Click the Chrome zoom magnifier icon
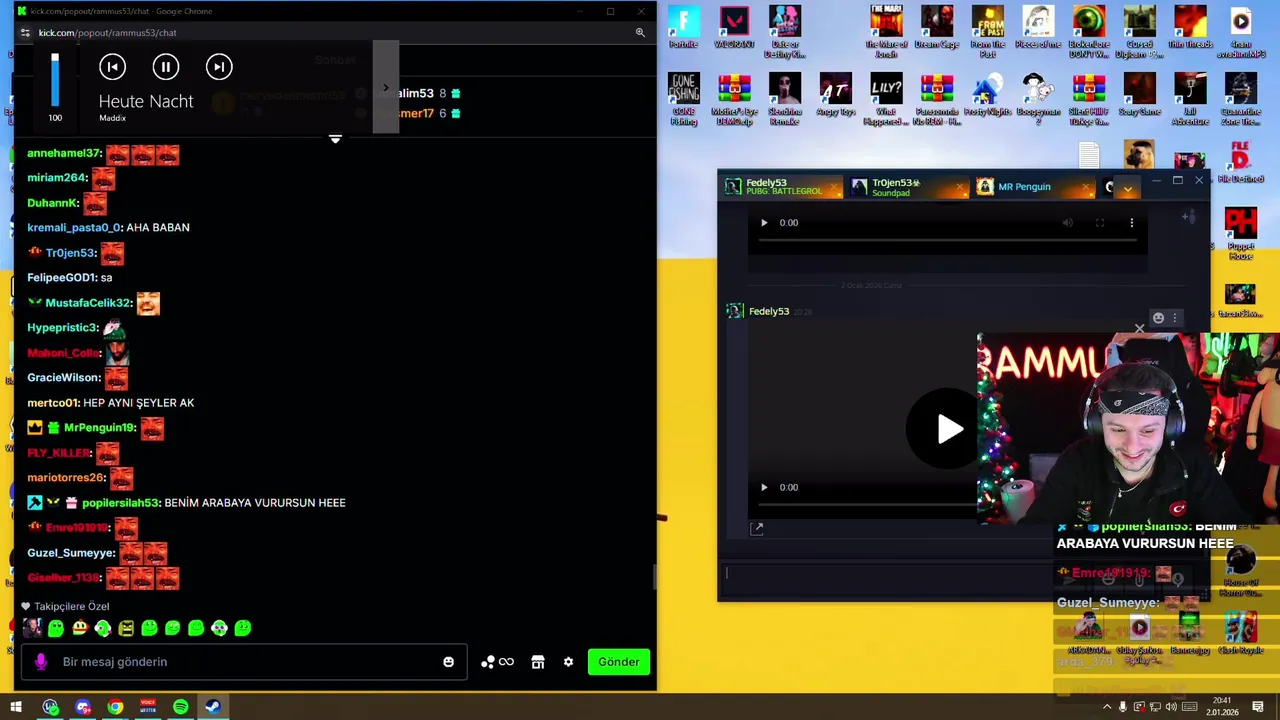The width and height of the screenshot is (1280, 720). click(640, 32)
